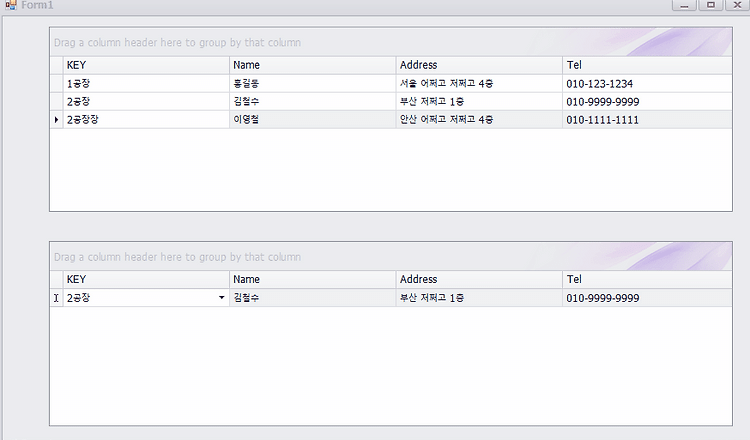The width and height of the screenshot is (750, 440).
Task: Sort by Name column header in lower grid
Action: tap(312, 279)
